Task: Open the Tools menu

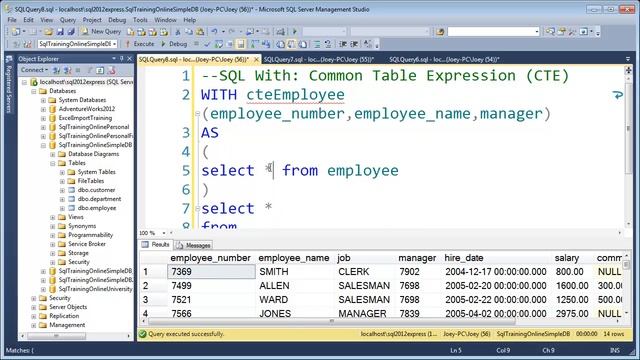Action: coord(140,20)
